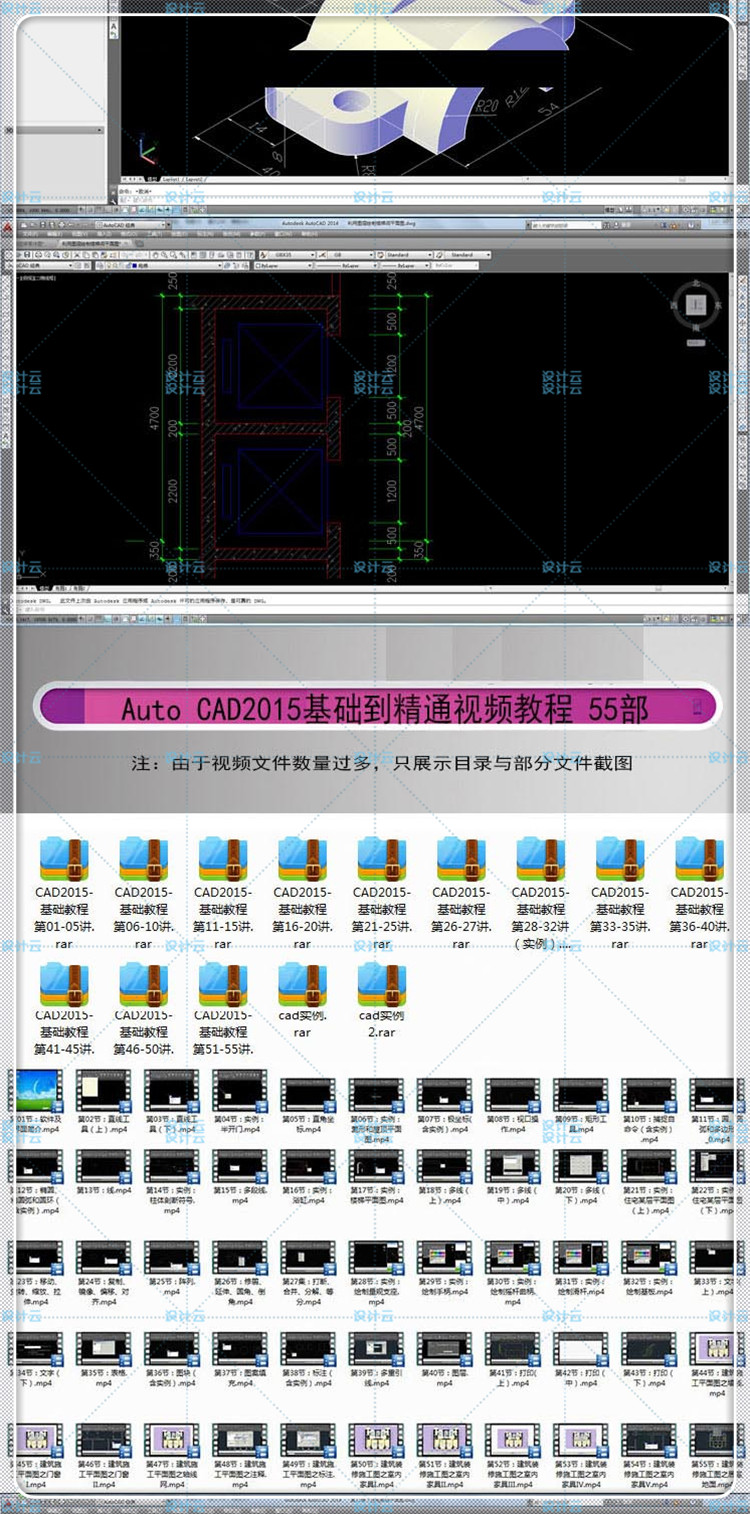This screenshot has width=750, height=1514.
Task: Click file name 第24节：复制、镜像、偏移、对齐.mp4
Action: 103,1292
